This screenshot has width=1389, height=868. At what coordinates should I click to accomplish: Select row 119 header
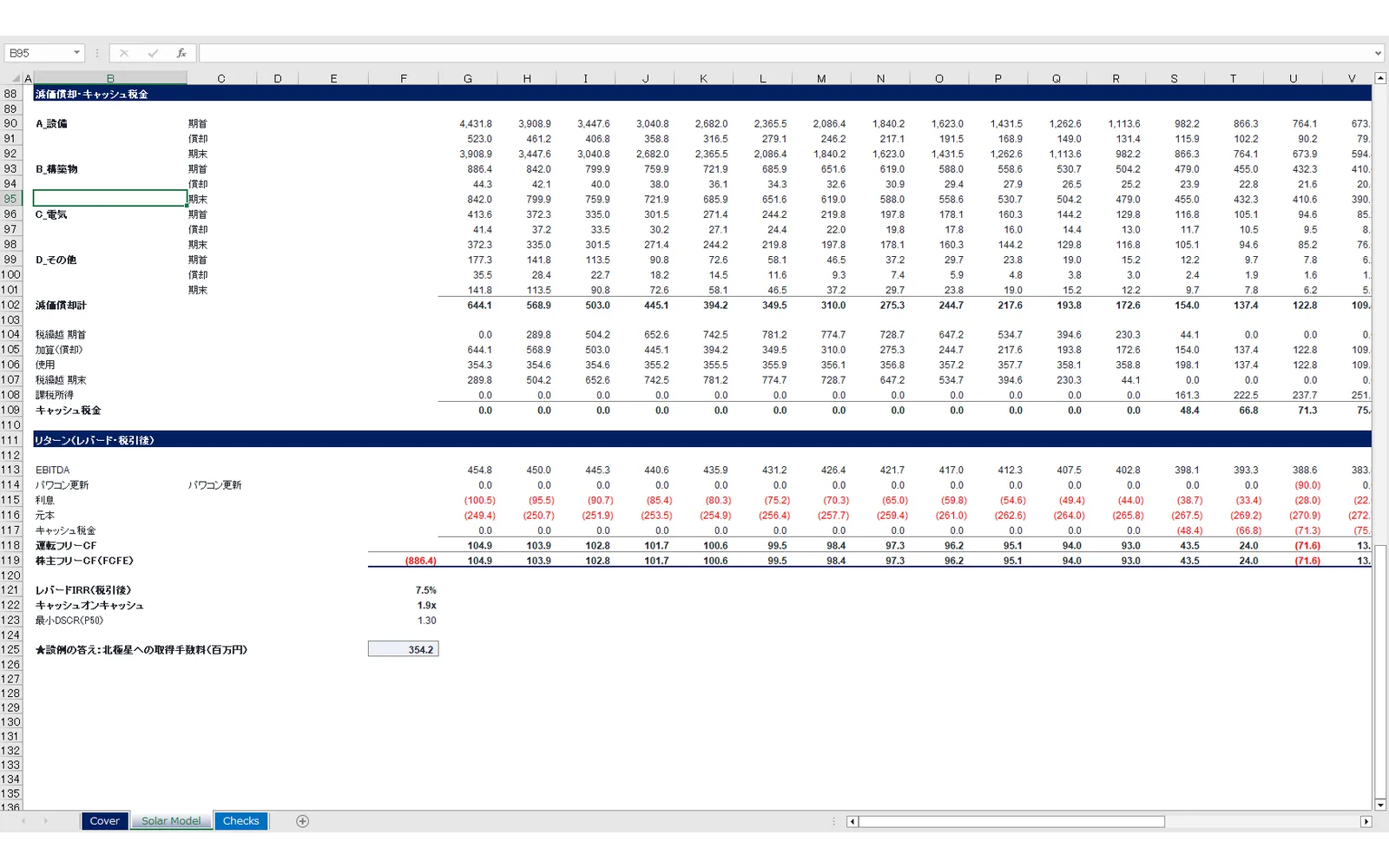10,561
